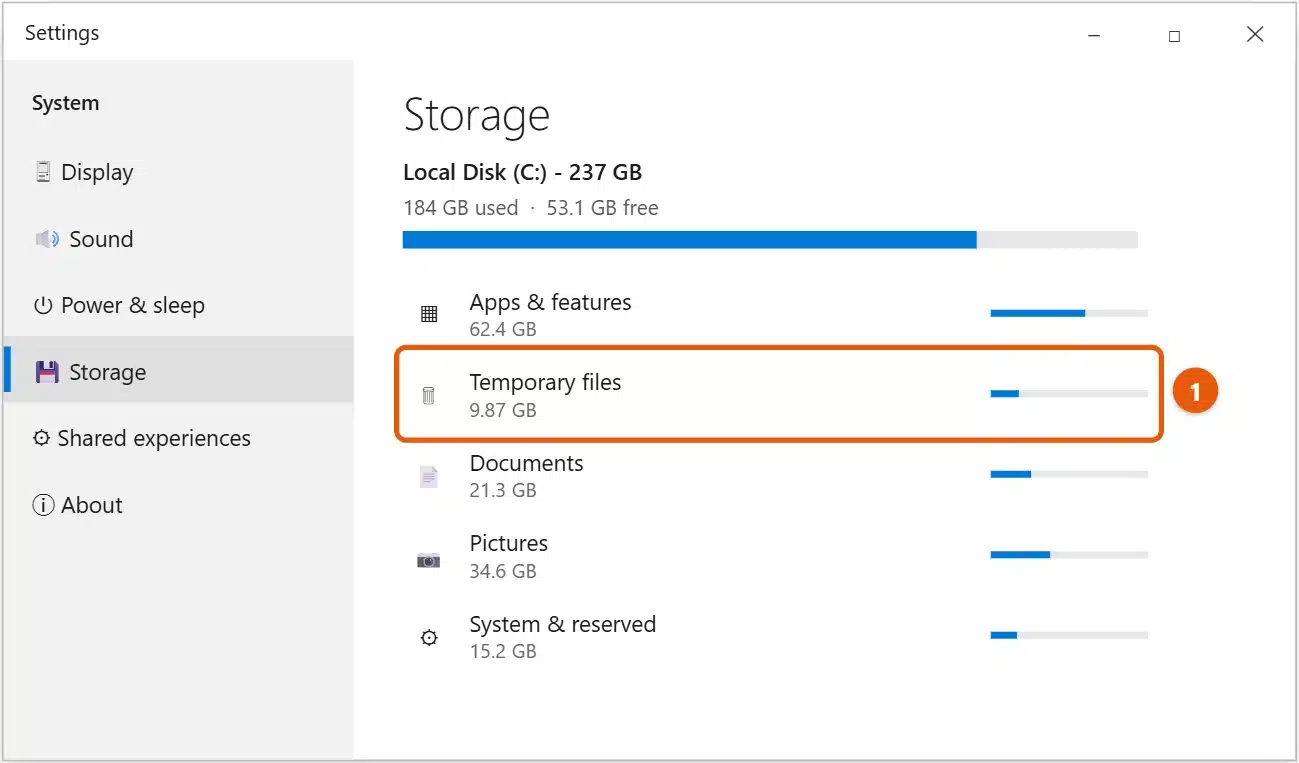Click the Documents page icon

click(429, 476)
